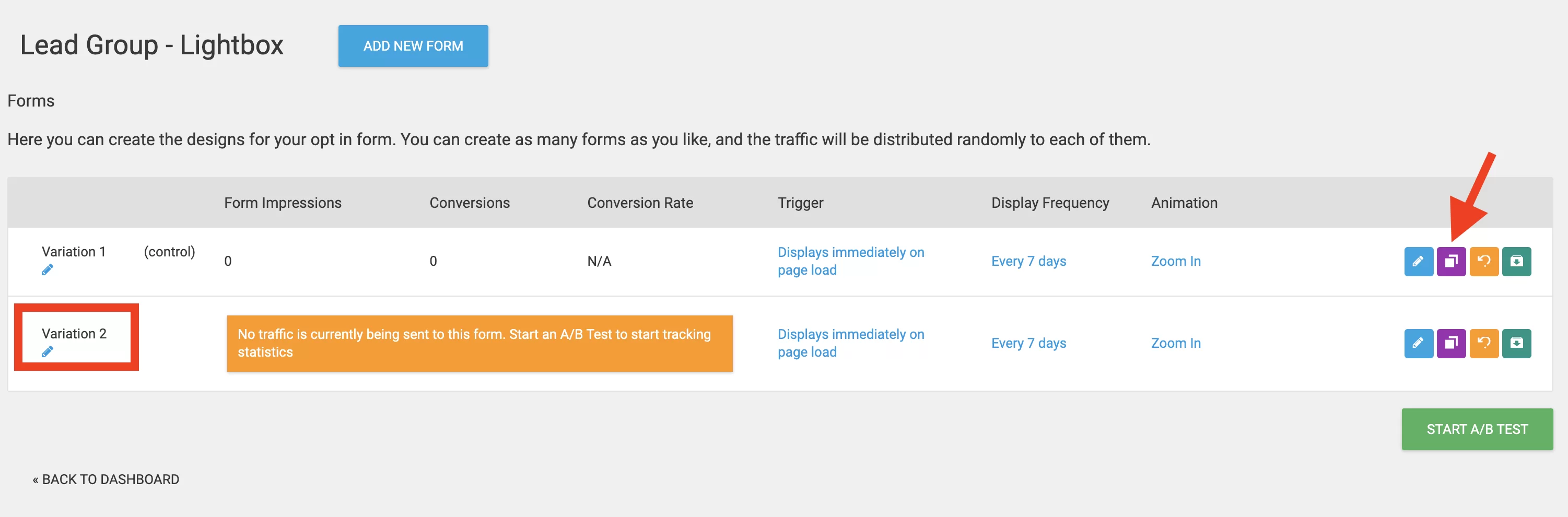Go back to dashboard link

(x=106, y=479)
